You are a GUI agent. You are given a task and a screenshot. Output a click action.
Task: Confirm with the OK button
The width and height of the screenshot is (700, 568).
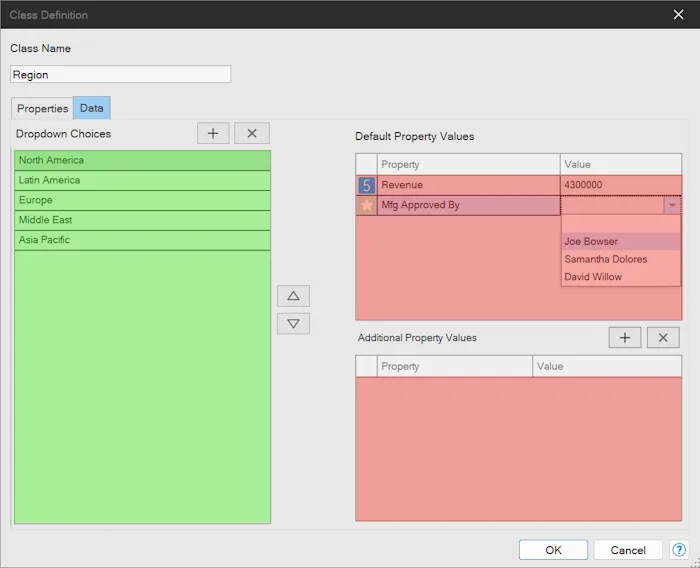[553, 550]
